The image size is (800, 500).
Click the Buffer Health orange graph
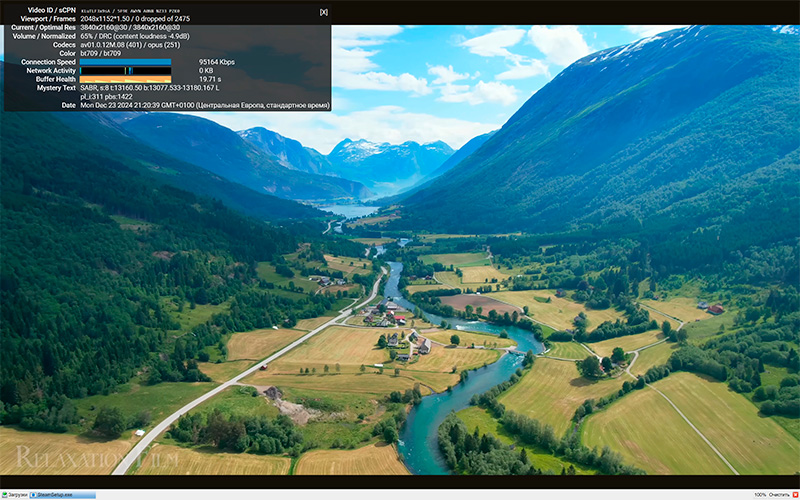(125, 79)
